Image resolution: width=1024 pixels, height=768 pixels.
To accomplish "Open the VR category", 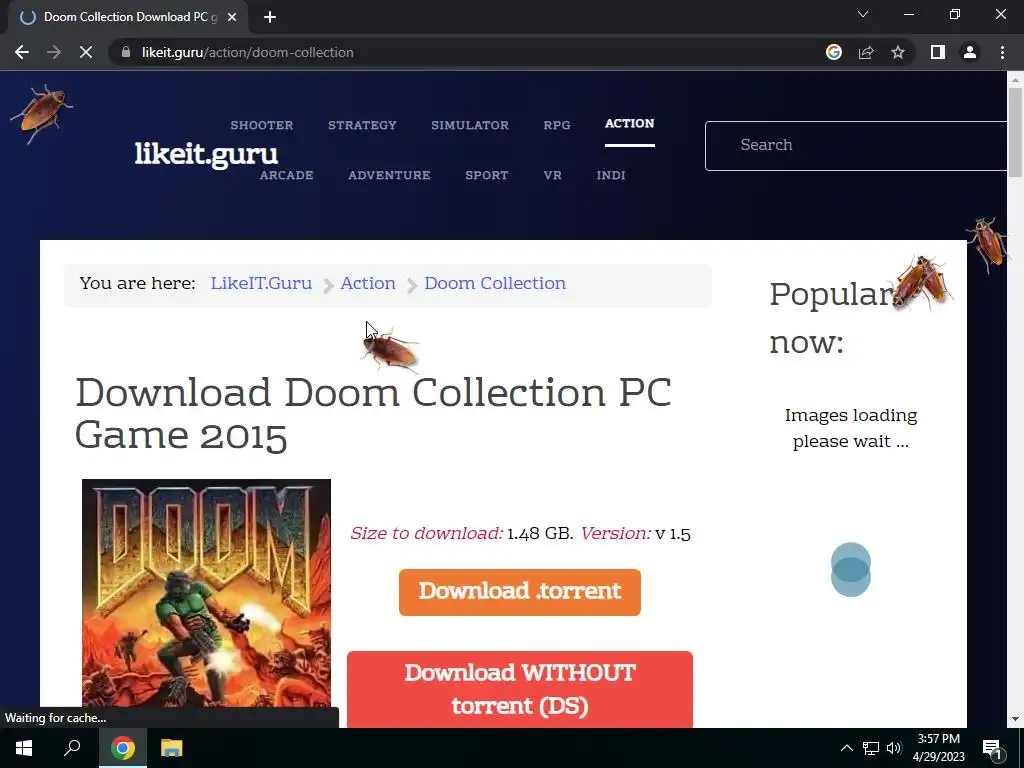I will point(552,175).
